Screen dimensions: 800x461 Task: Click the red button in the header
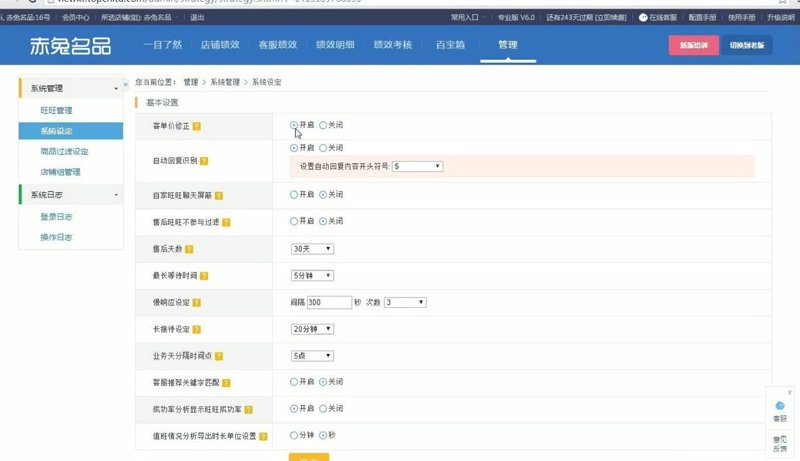[x=694, y=45]
